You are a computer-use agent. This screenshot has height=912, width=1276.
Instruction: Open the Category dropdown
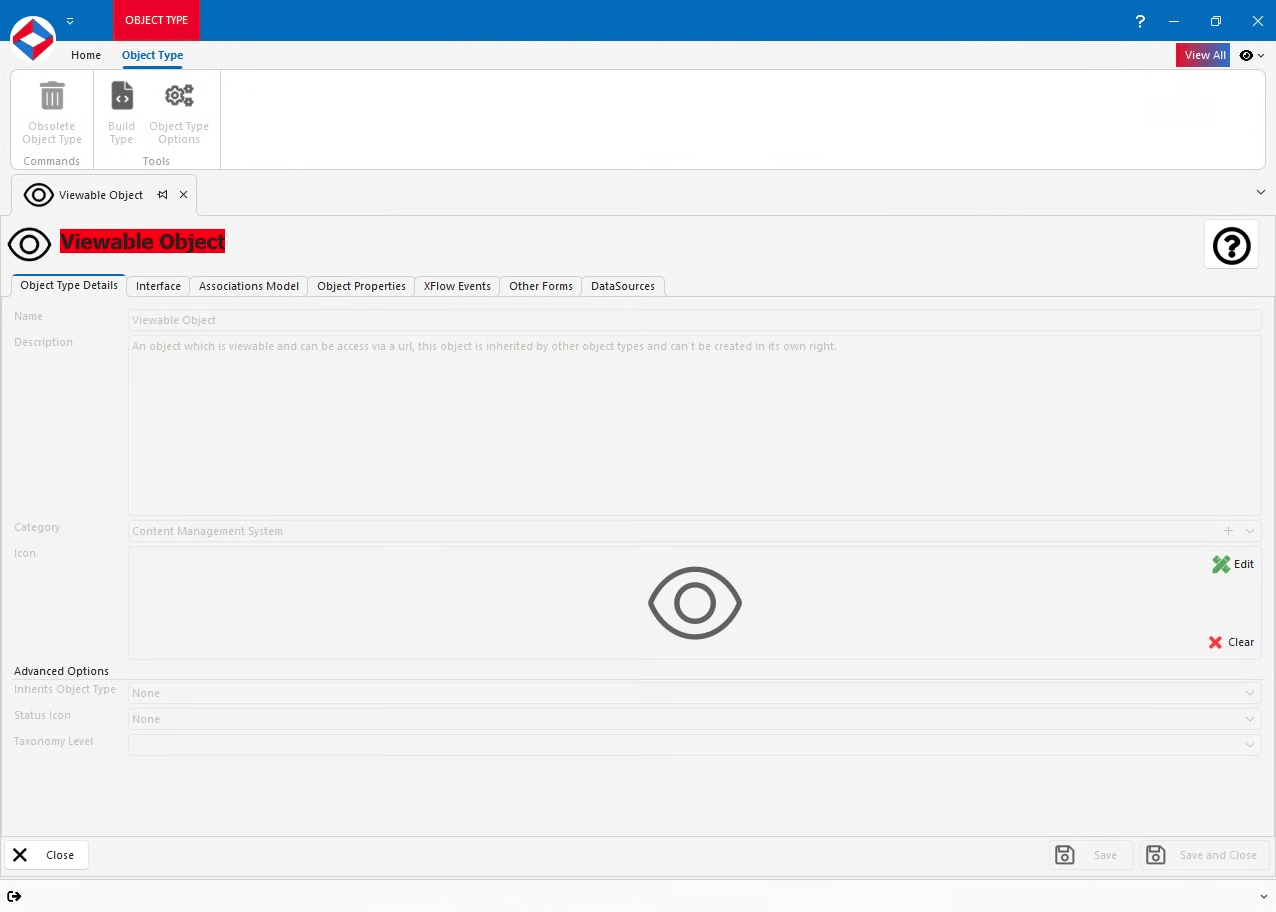1249,531
